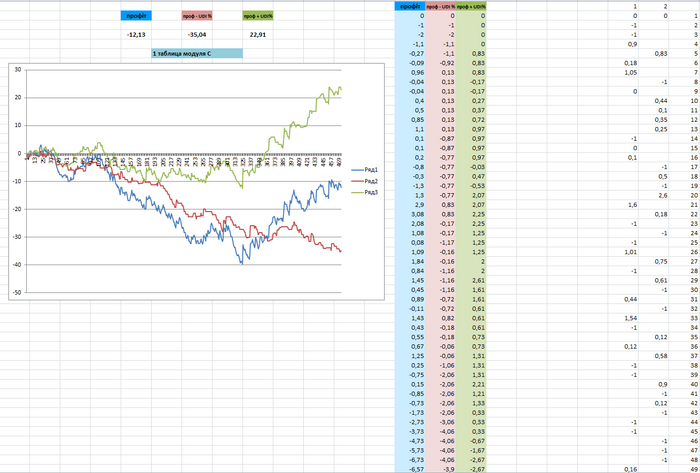This screenshot has height=473, width=700.
Task: Click the cell with value -3,9
Action: point(440,469)
